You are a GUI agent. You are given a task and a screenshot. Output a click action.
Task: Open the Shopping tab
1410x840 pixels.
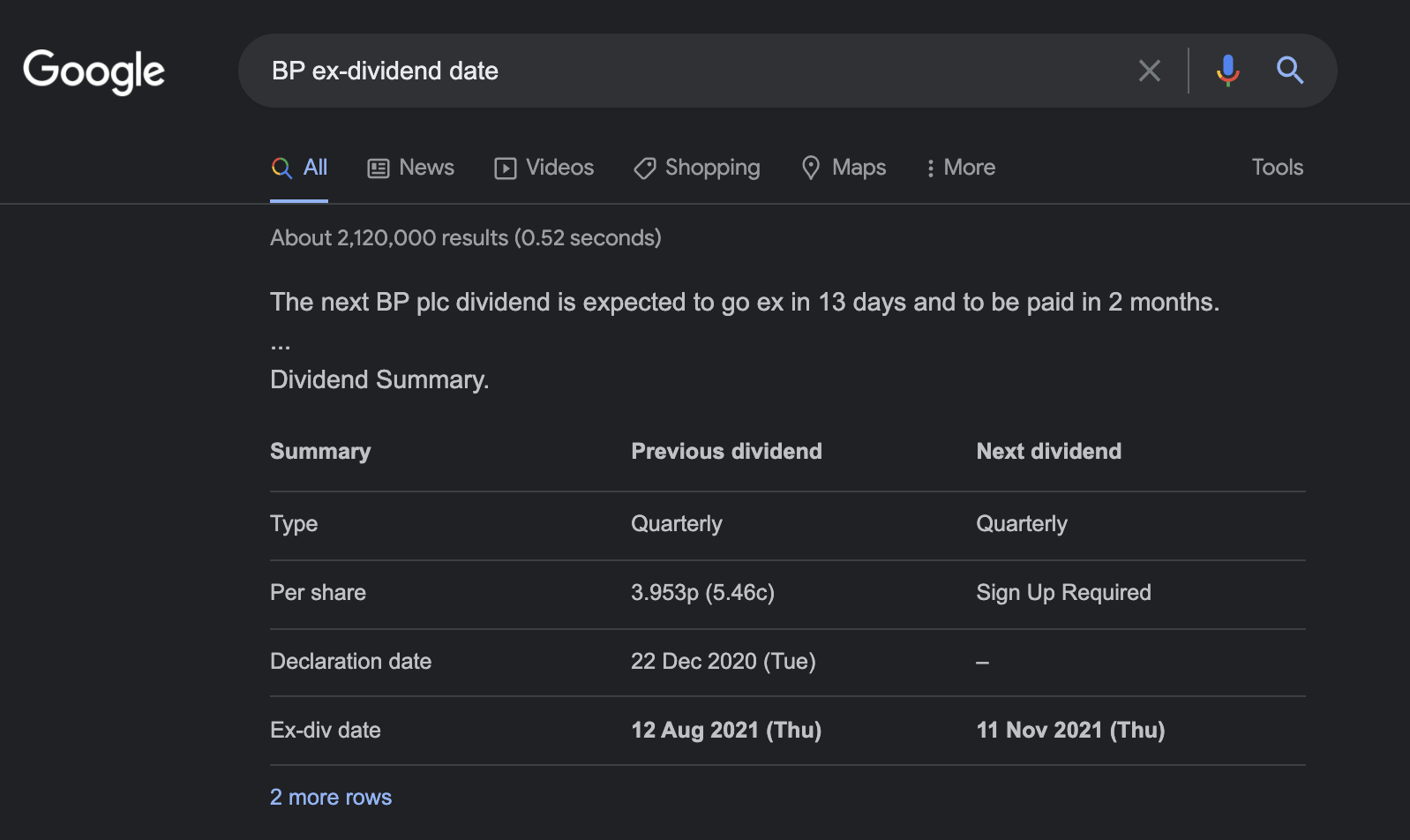[x=697, y=168]
